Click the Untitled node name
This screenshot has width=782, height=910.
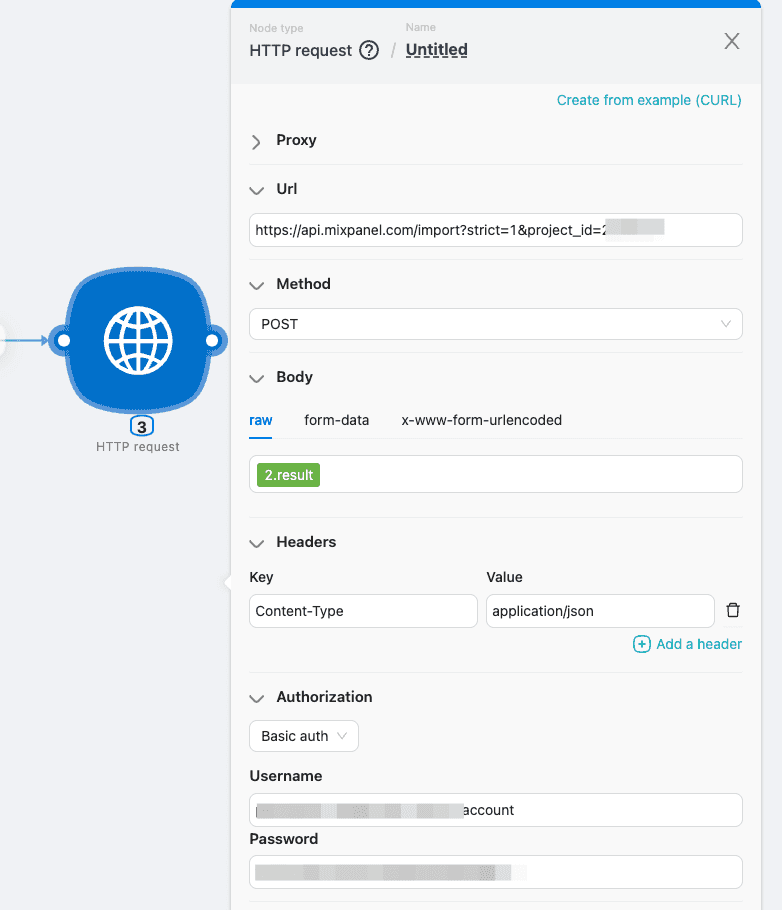[436, 50]
